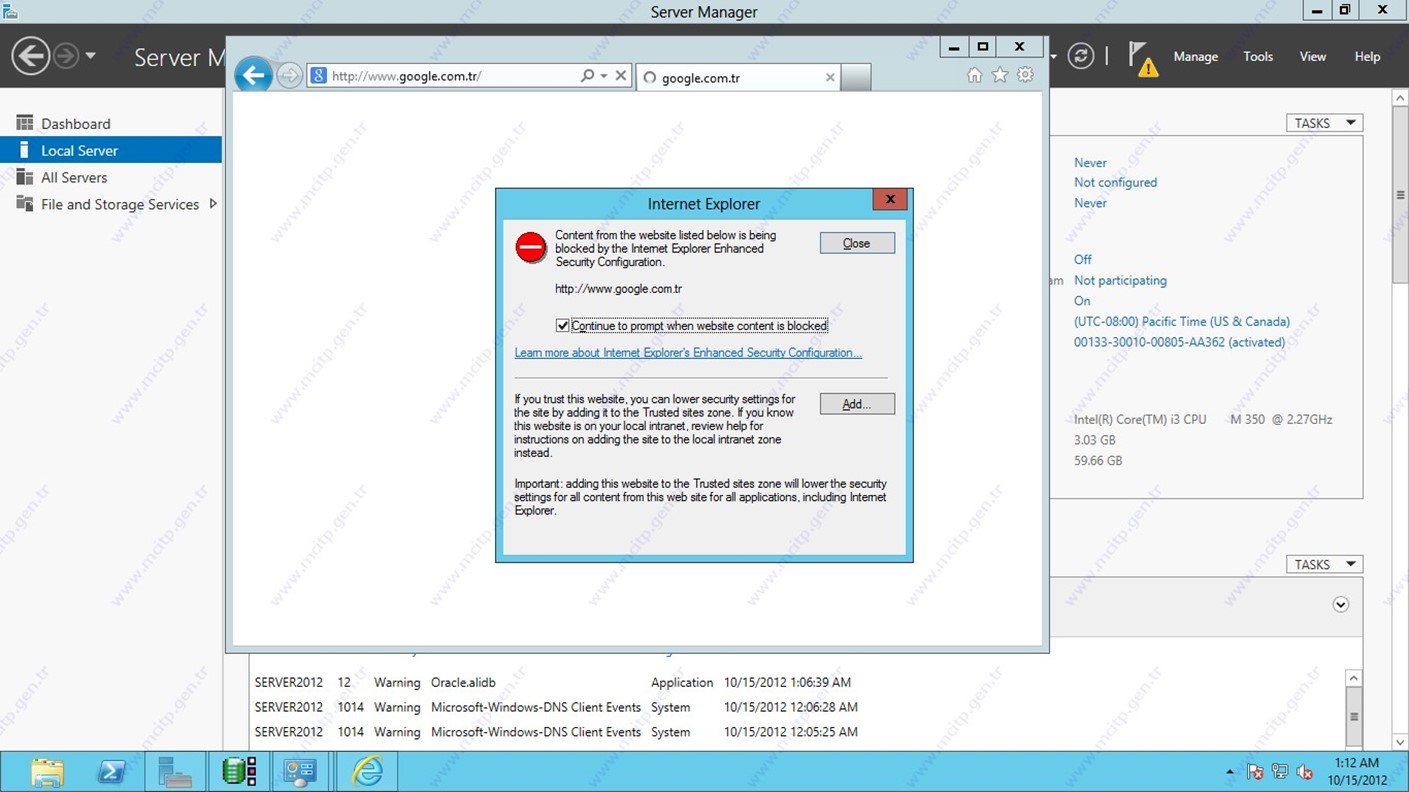Select DNS Client Events 12:05:25 AM row
Image resolution: width=1409 pixels, height=792 pixels.
(556, 732)
